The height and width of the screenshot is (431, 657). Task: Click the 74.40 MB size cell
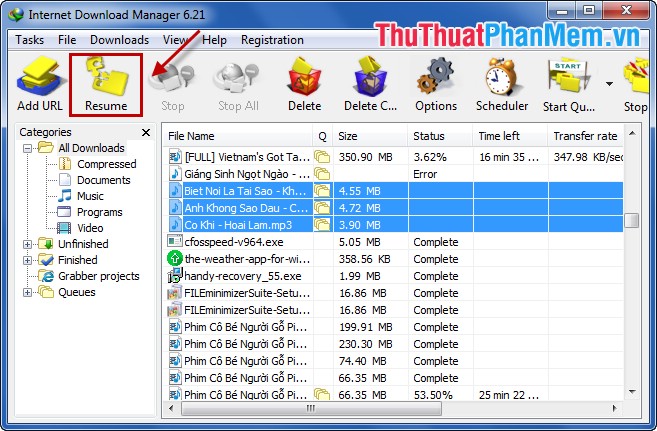(x=362, y=361)
